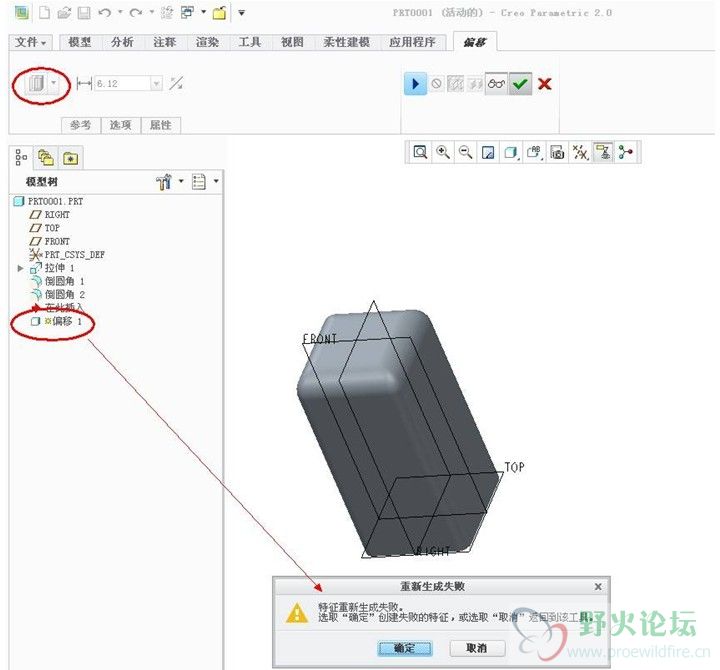Switch to the 渲染 tab
This screenshot has width=720, height=670.
[x=207, y=42]
